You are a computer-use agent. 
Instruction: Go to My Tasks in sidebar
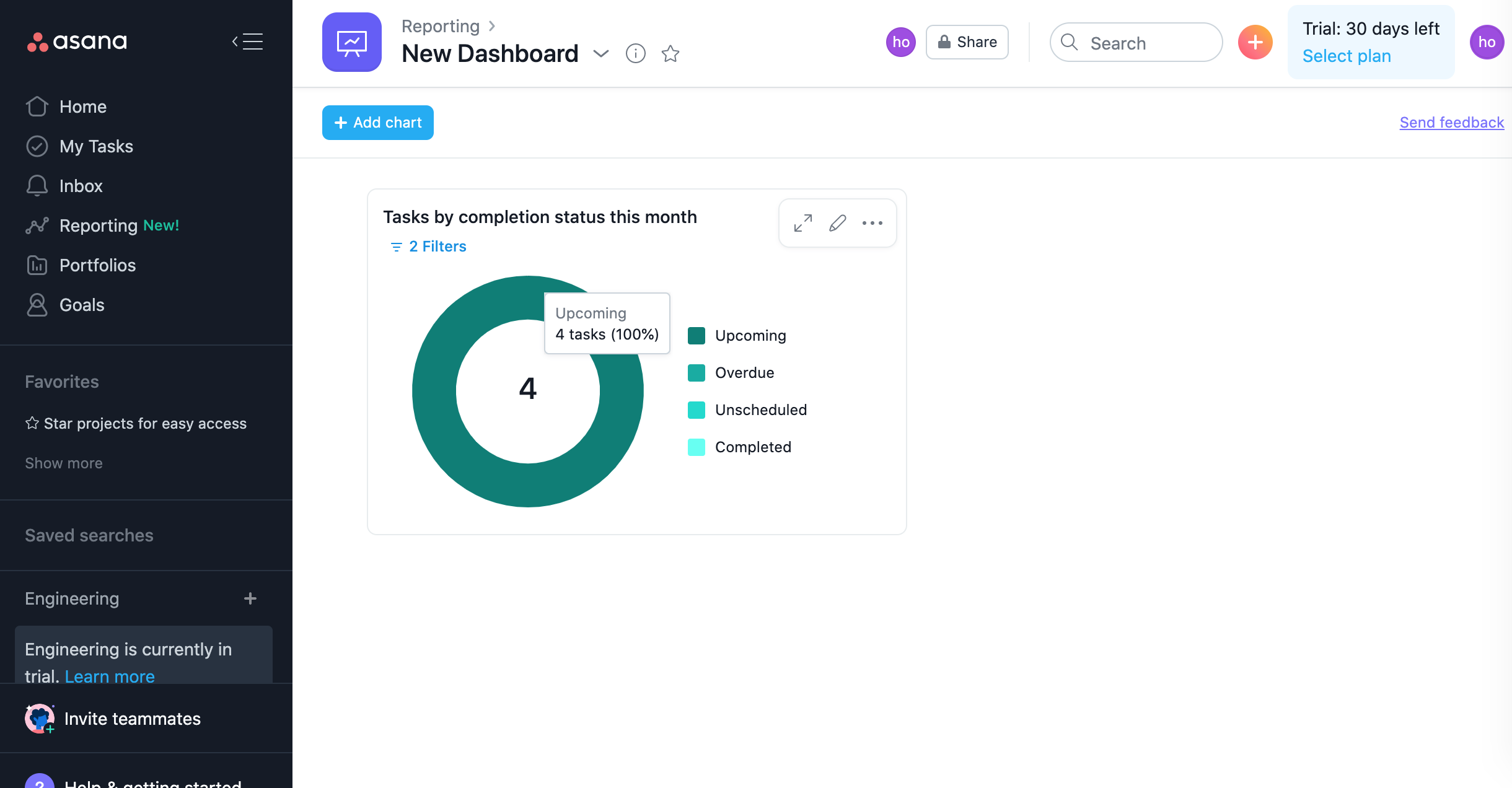point(96,146)
